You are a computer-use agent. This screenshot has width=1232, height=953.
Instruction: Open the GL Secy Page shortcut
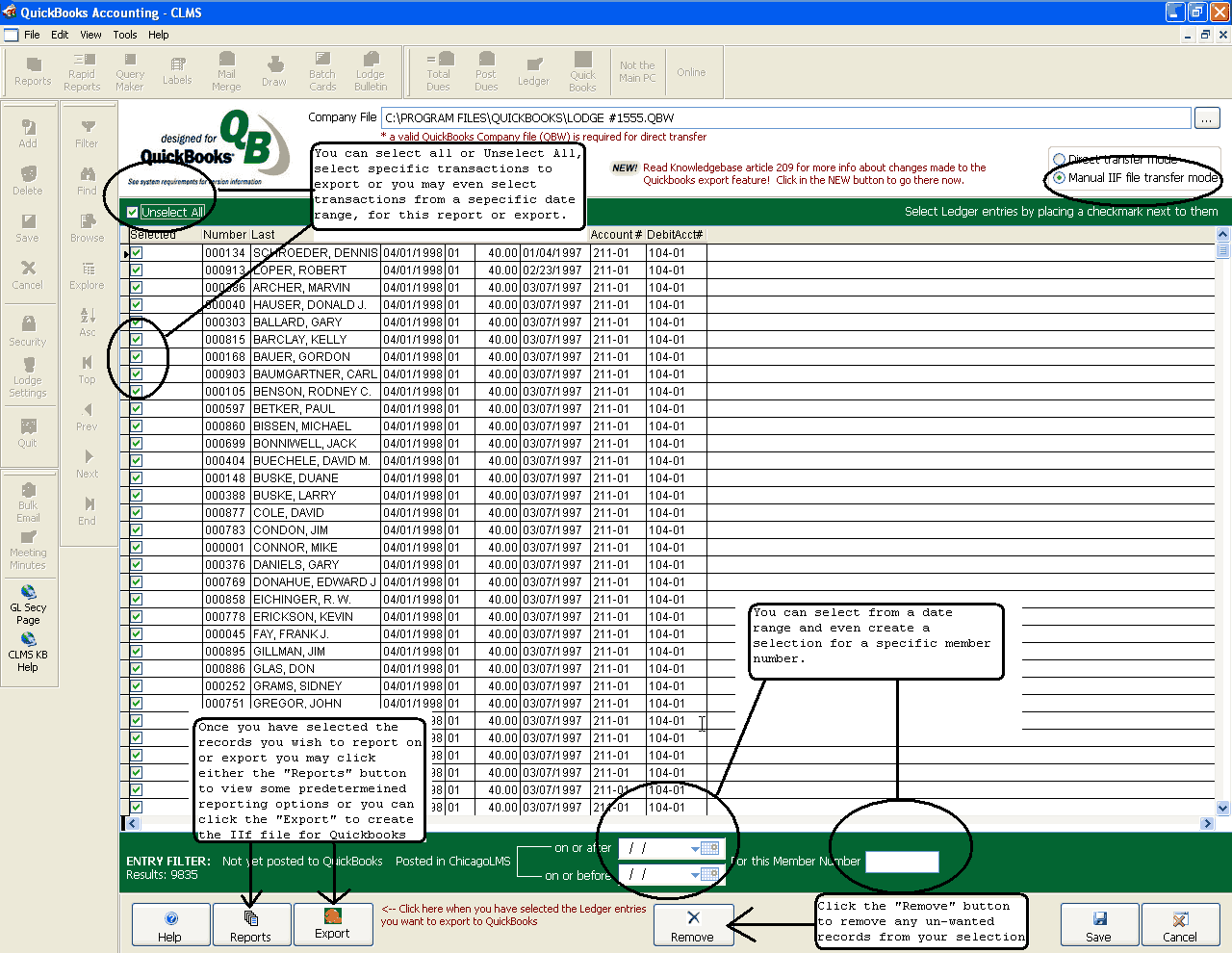coord(28,605)
